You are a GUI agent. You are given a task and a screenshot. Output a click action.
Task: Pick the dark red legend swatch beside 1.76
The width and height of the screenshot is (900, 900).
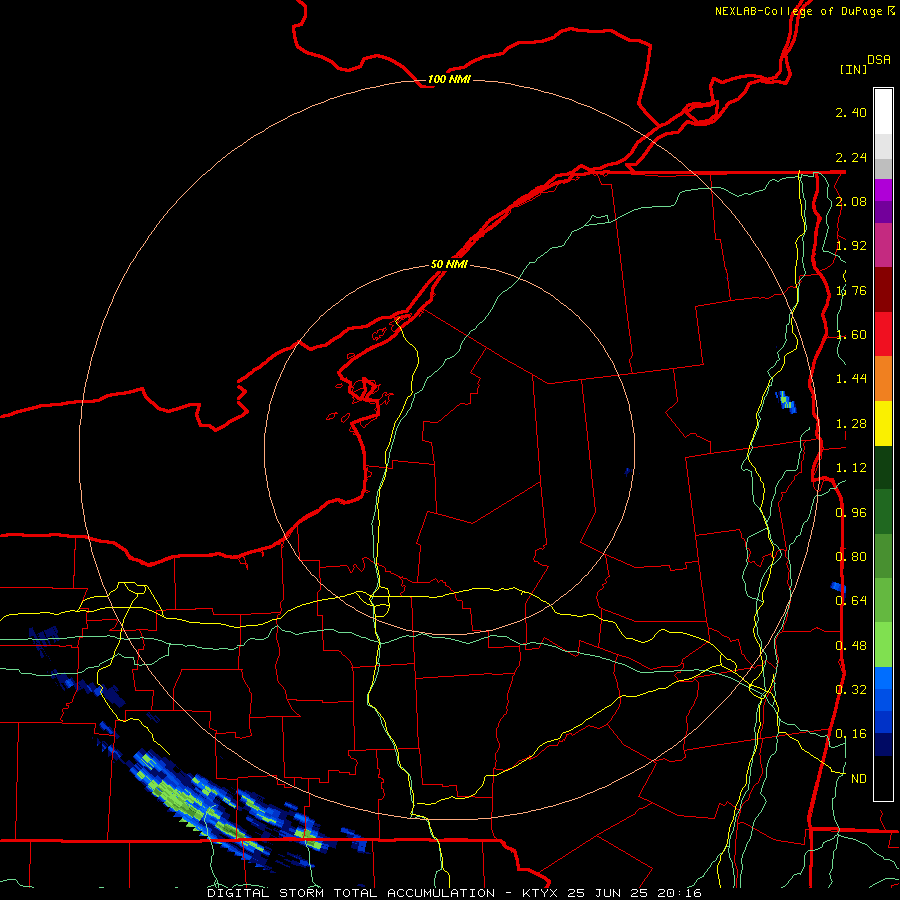tap(883, 290)
